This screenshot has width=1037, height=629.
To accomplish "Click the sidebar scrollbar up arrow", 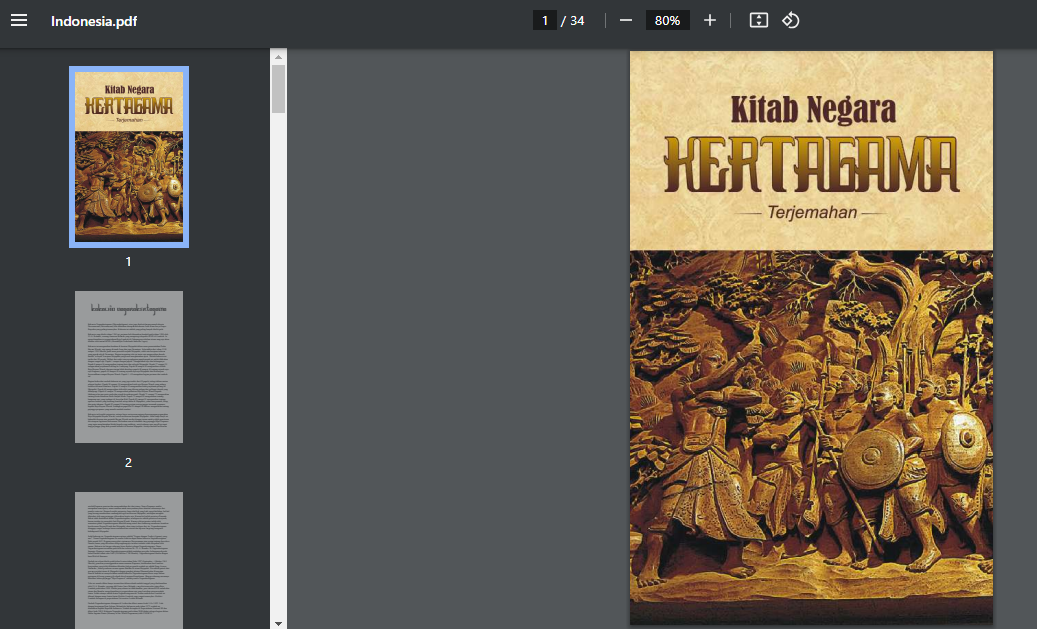I will pos(279,56).
